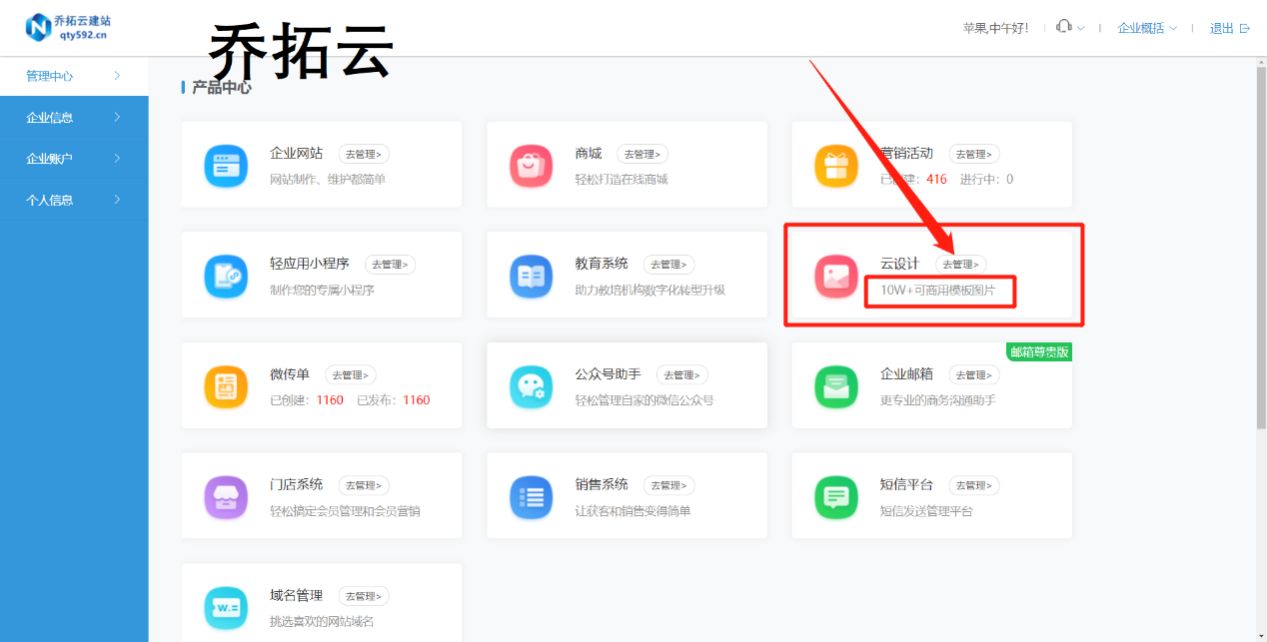Viewport: 1267px width, 642px height.
Task: Click 去管理 button for 商城
Action: [643, 154]
